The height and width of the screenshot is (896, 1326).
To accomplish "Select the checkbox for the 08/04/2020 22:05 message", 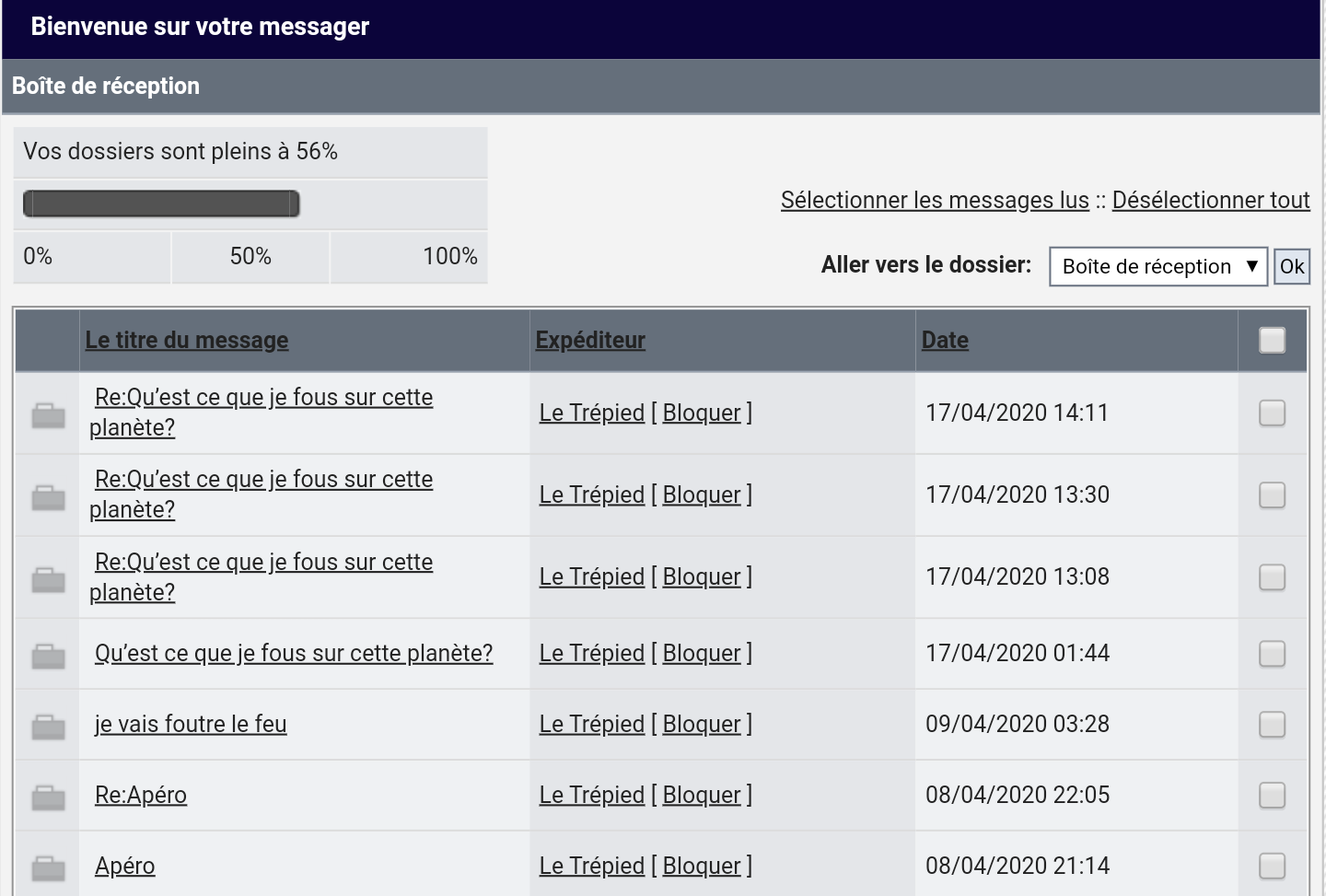I will pos(1272,795).
